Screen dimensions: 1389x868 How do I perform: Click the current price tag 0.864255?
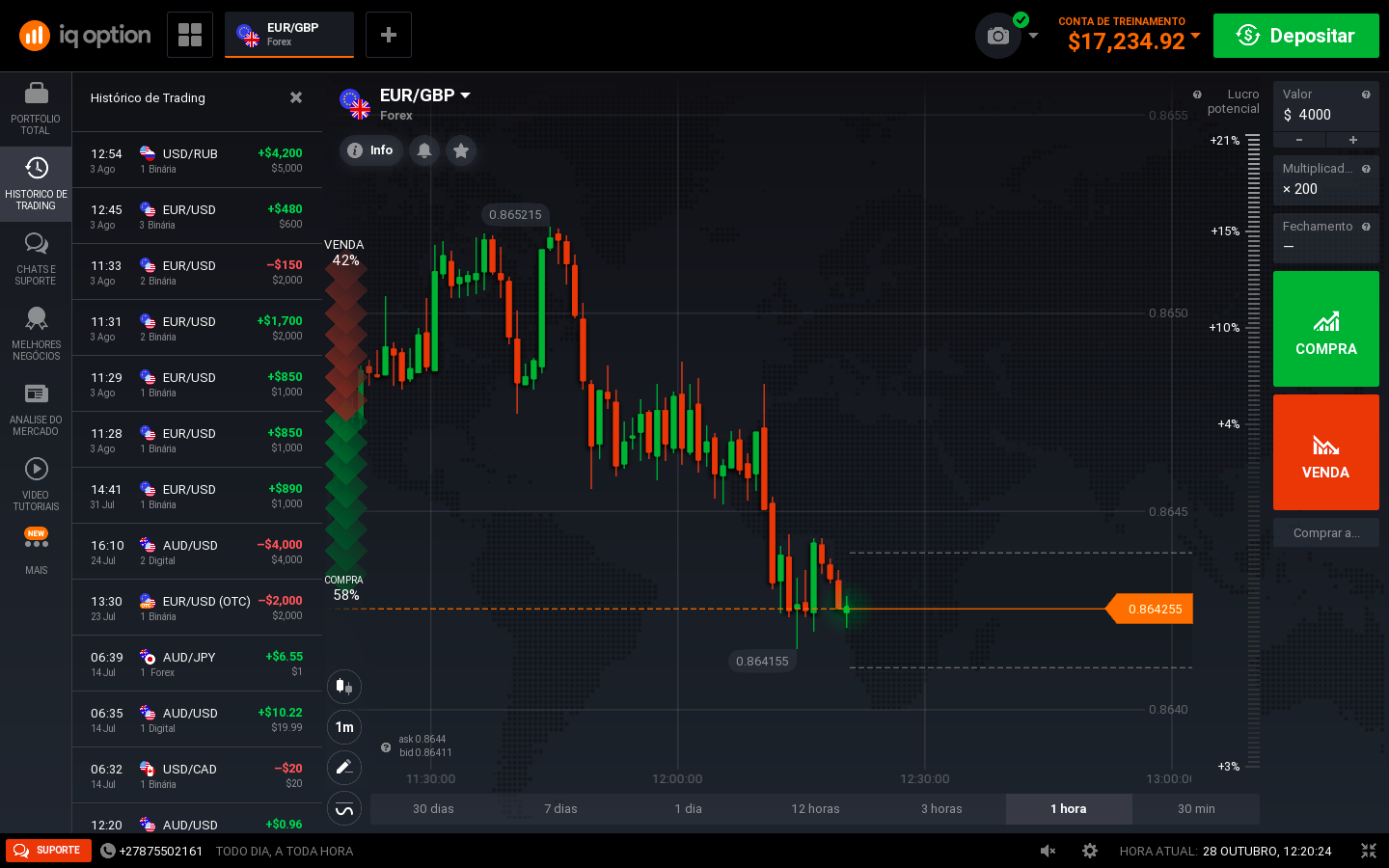tap(1150, 609)
